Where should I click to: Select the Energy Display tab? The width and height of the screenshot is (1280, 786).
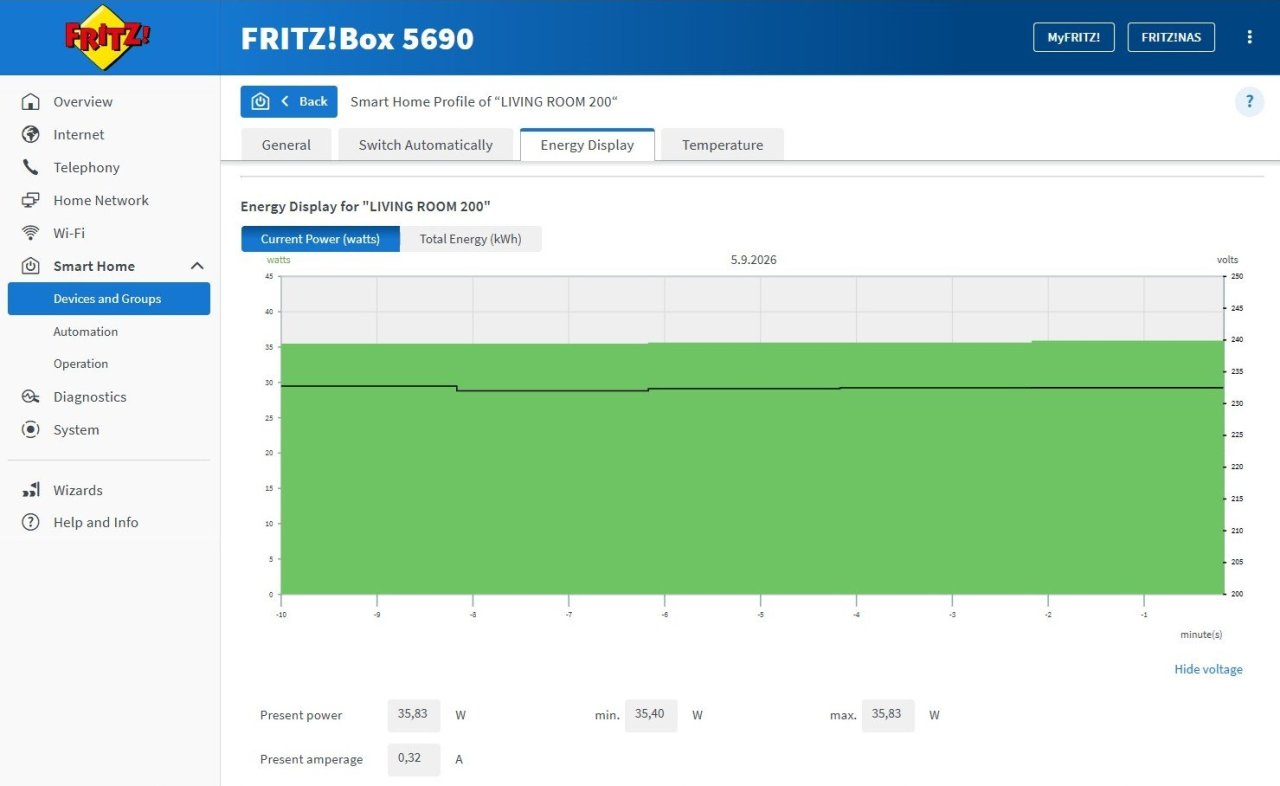pyautogui.click(x=587, y=145)
